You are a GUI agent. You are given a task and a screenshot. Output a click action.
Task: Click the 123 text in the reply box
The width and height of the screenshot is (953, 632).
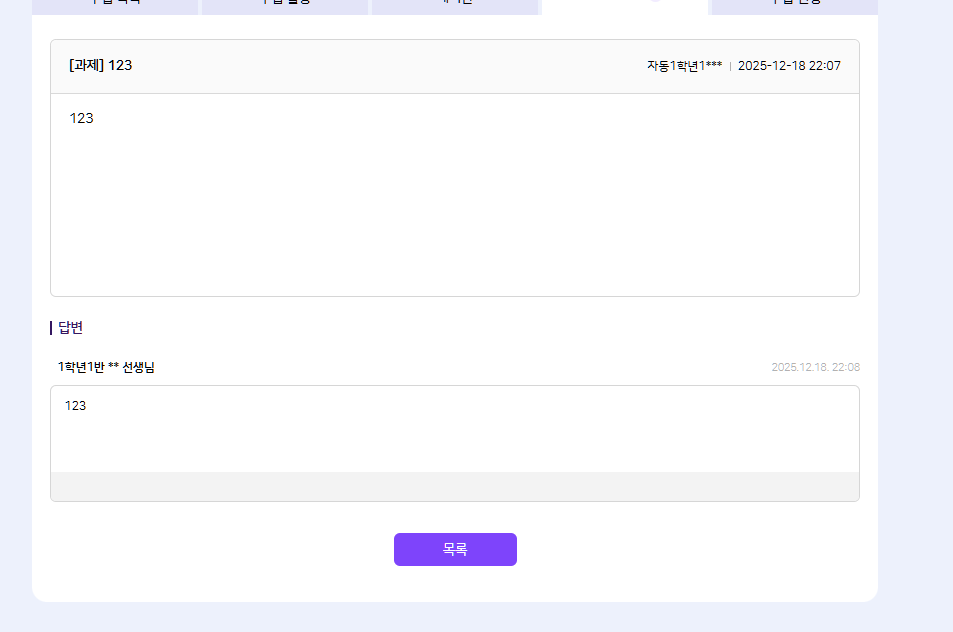75,406
